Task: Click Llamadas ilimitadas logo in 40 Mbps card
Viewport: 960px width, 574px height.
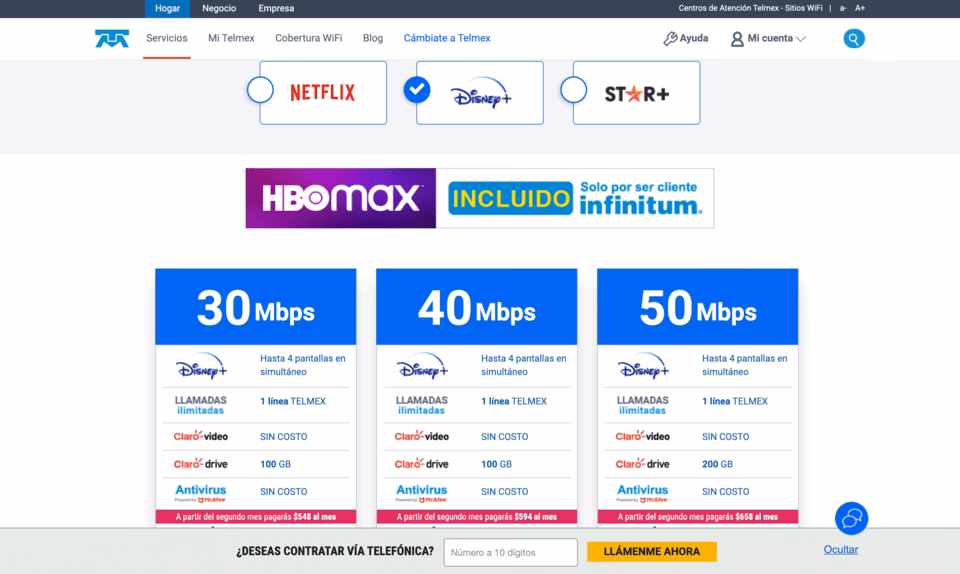Action: pyautogui.click(x=421, y=405)
